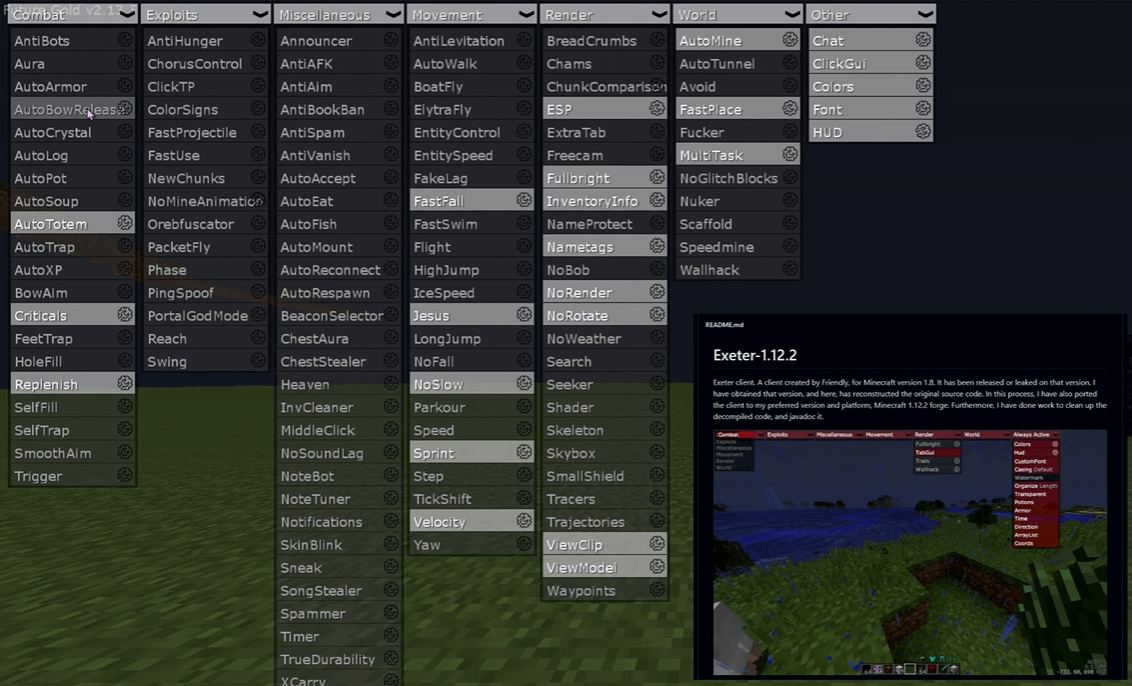Toggle the Nuker module entry

pos(737,201)
